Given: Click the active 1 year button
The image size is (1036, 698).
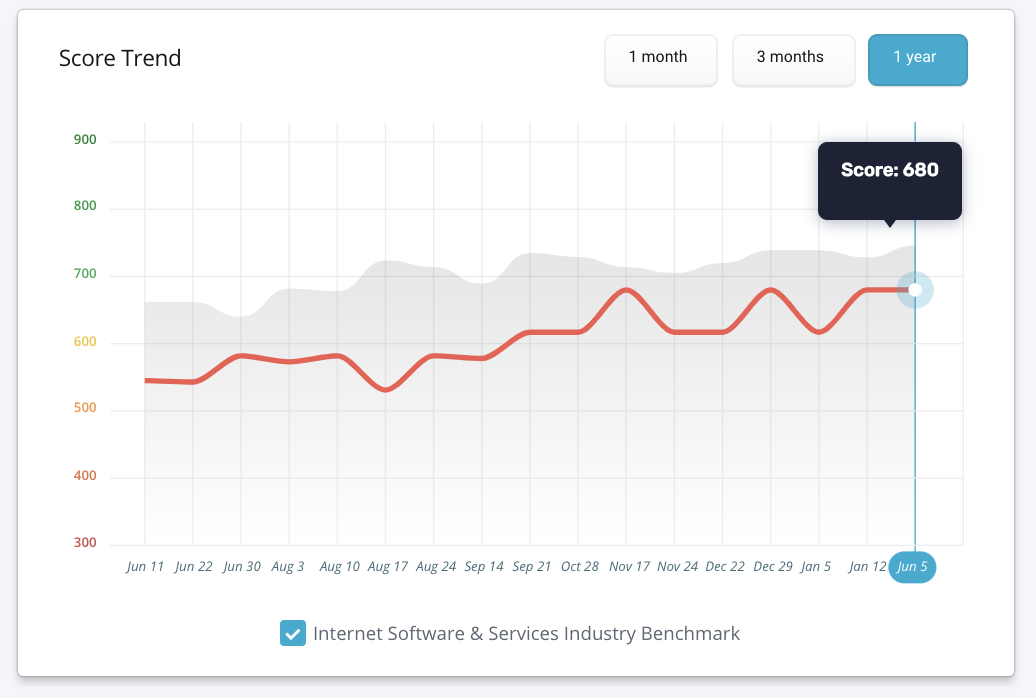Looking at the screenshot, I should pyautogui.click(x=917, y=59).
